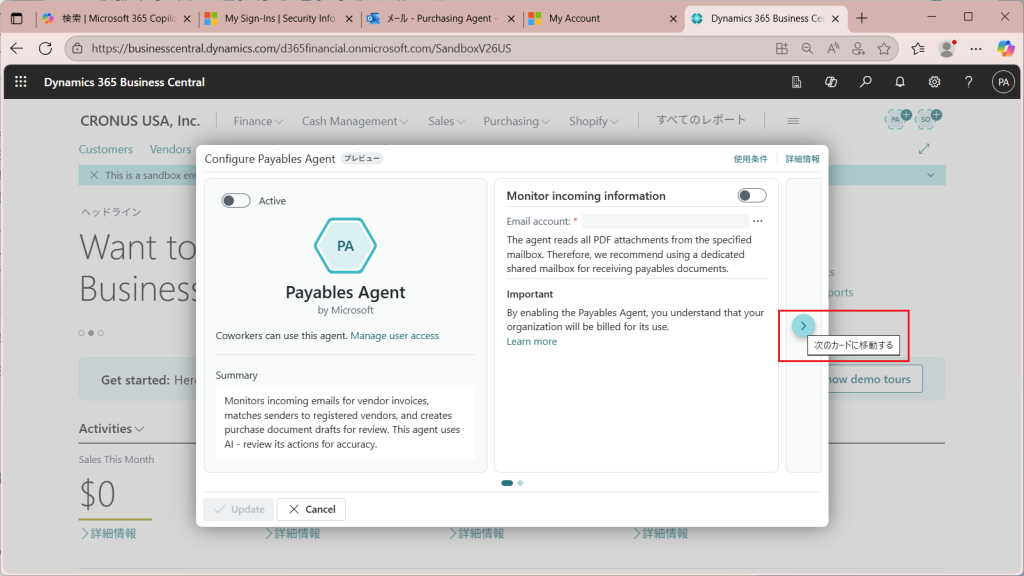The width and height of the screenshot is (1024, 576).
Task: Open the 詳細情報 link in dialog header
Action: pyautogui.click(x=802, y=159)
